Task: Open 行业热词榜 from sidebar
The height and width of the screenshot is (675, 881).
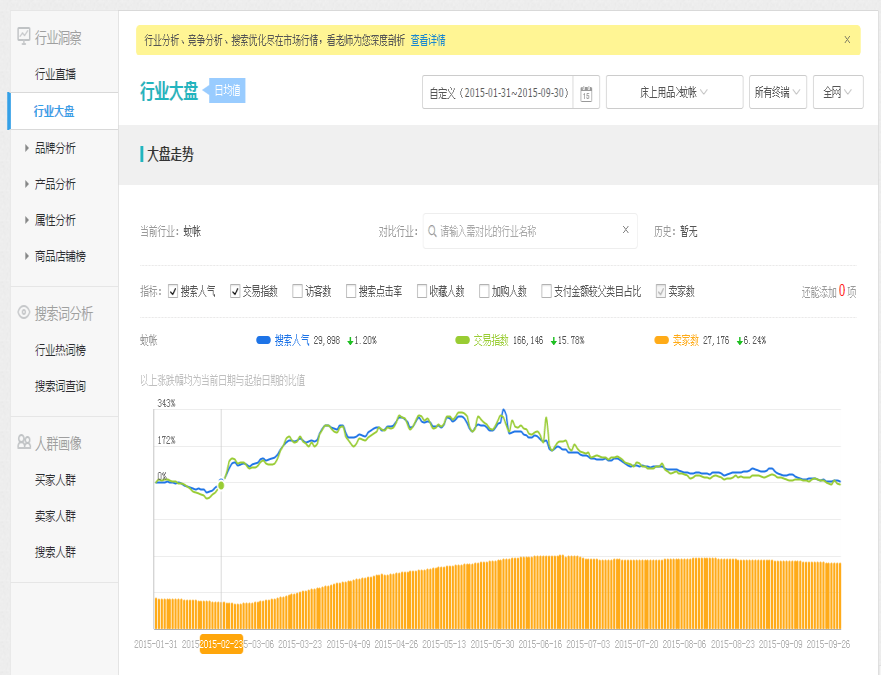Action: click(x=60, y=350)
